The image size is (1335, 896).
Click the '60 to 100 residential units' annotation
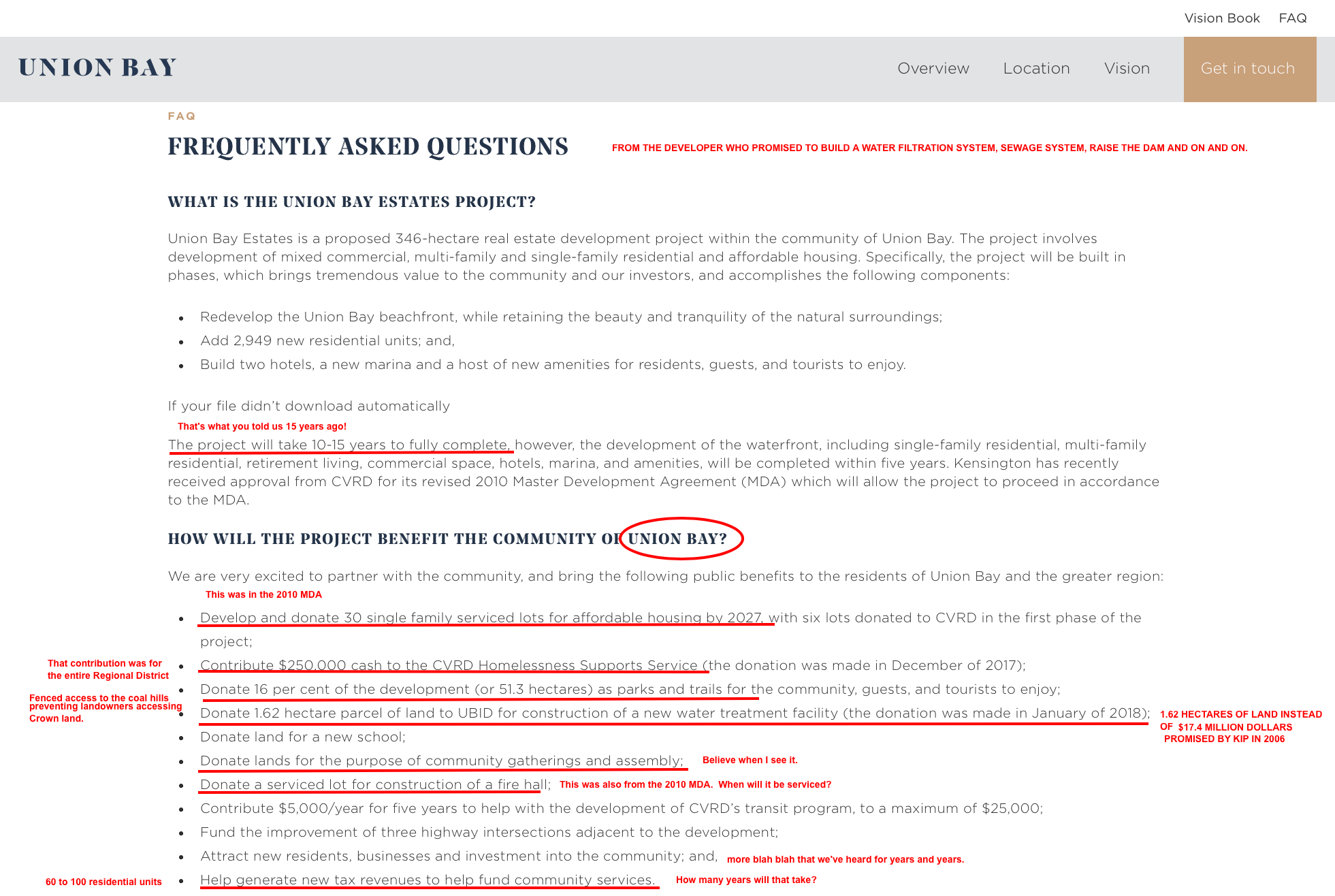103,882
